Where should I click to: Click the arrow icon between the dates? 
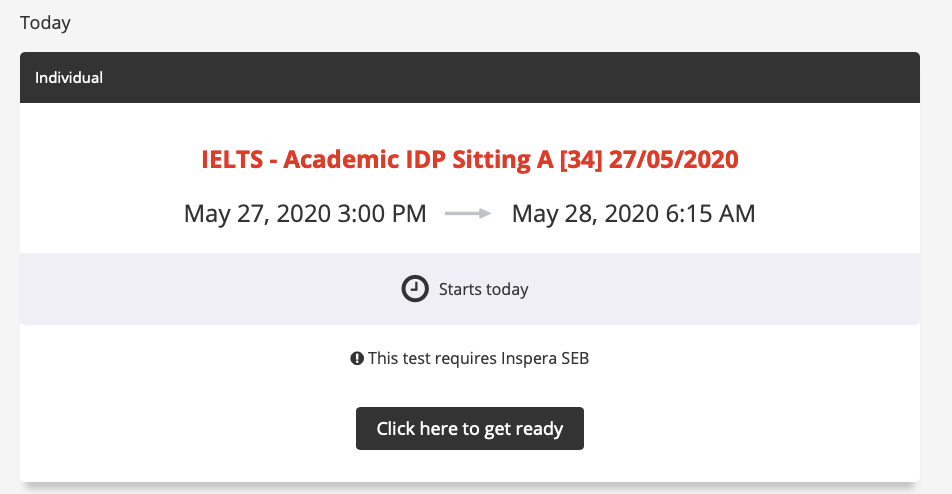468,213
